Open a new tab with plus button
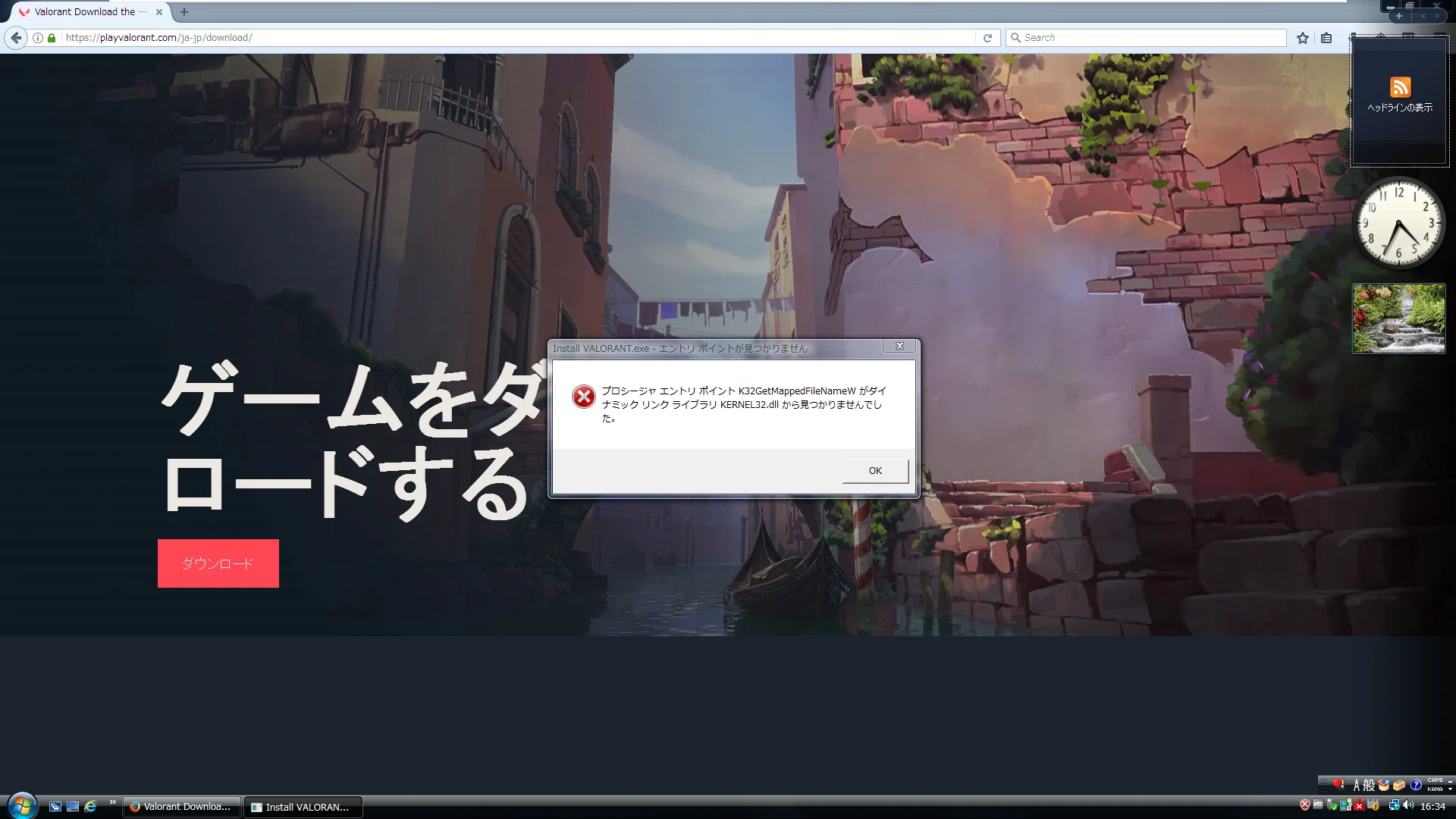Screen dimensions: 1456x819 (x=184, y=11)
